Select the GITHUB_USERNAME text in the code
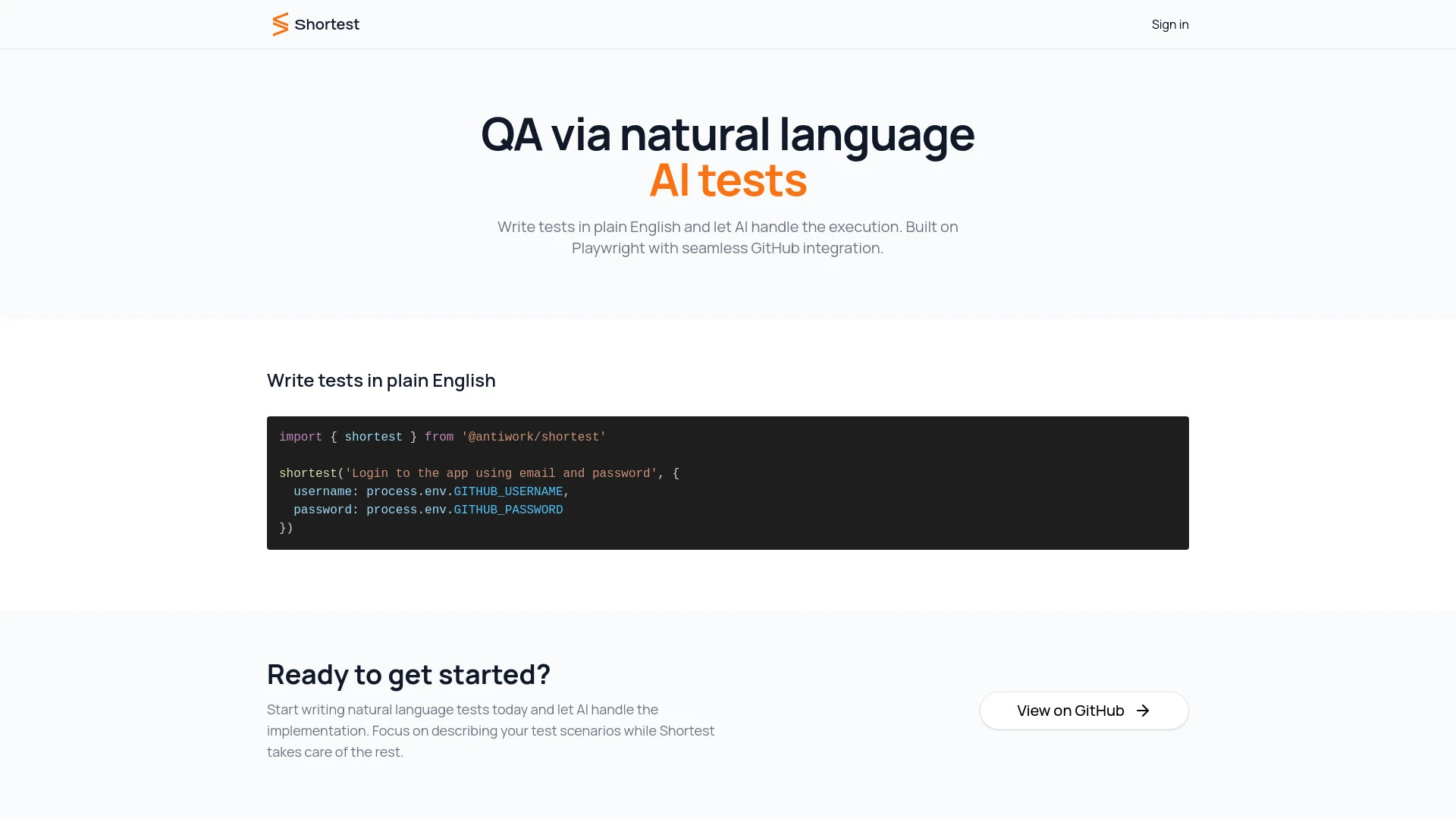The width and height of the screenshot is (1456, 819). click(508, 491)
